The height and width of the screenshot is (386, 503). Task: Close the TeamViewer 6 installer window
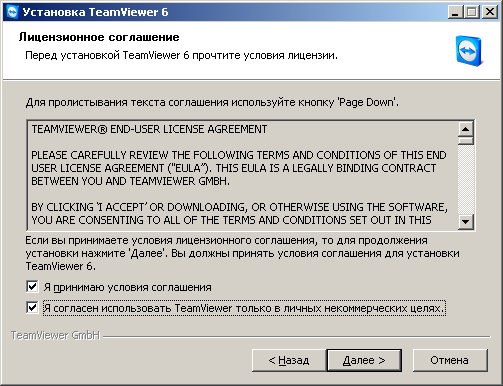tap(490, 13)
